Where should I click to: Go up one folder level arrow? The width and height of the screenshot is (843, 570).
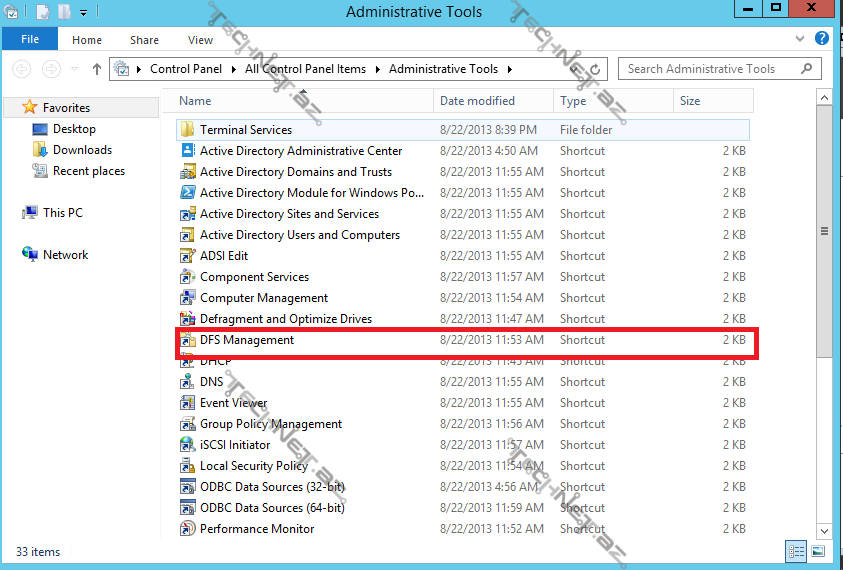click(x=97, y=69)
